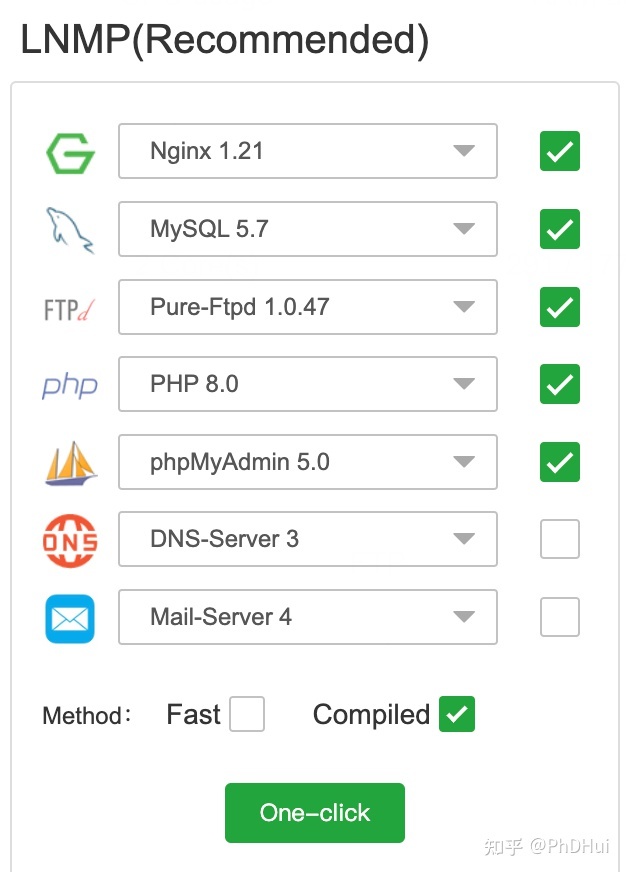Click the One-click install button

click(315, 813)
